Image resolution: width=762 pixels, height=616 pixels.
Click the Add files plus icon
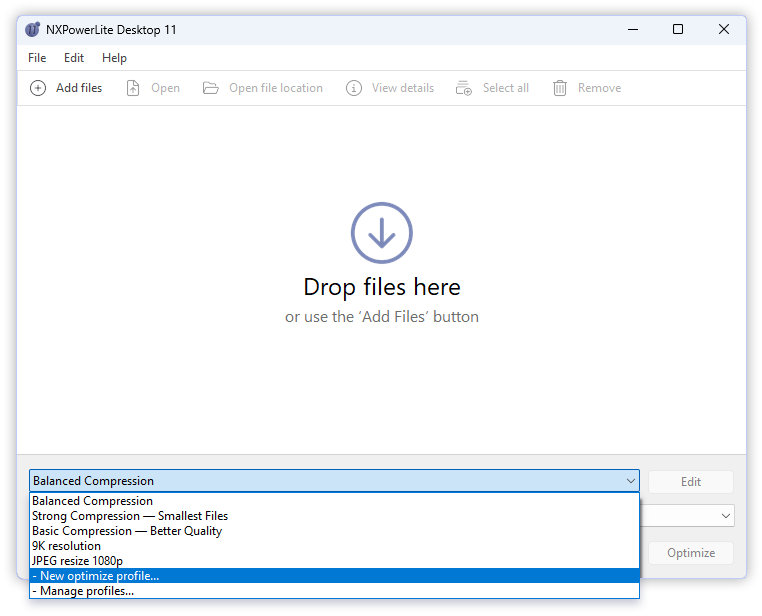coord(38,88)
